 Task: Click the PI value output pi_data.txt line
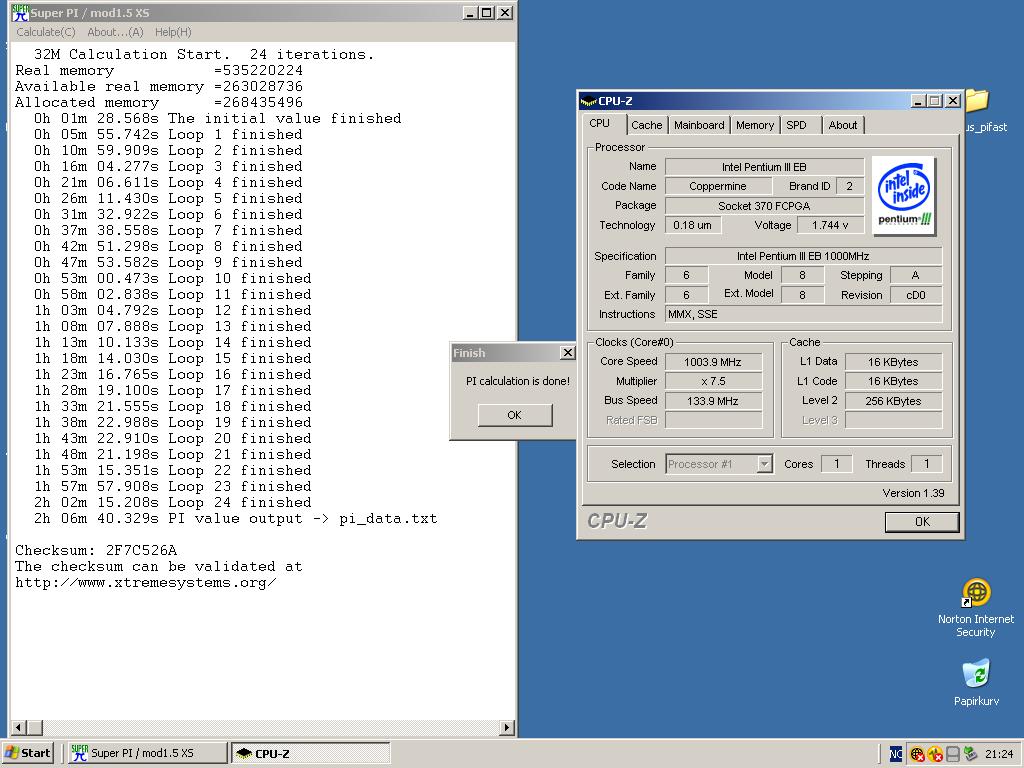tap(235, 519)
